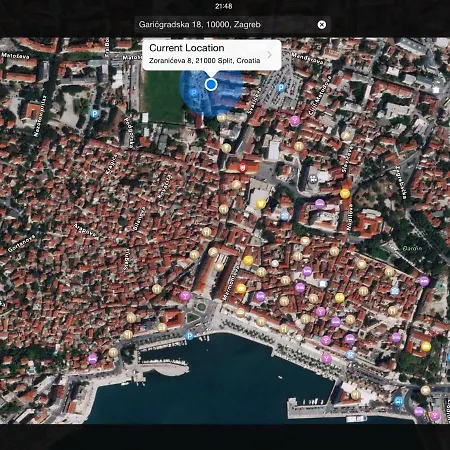This screenshot has height=450, width=450.
Task: Tap the Zoranićeva 8 Split address line
Action: 205,61
